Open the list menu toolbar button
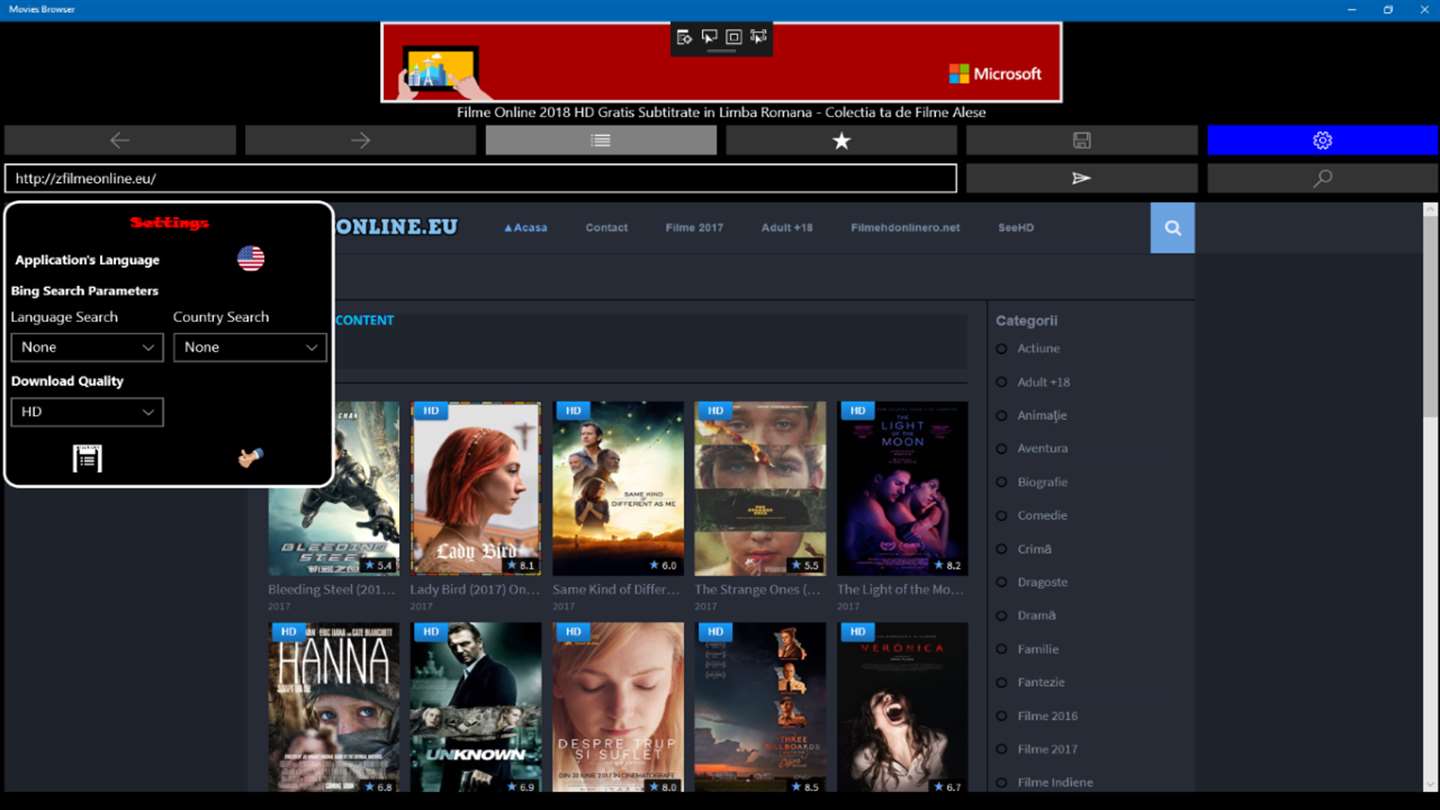Viewport: 1440px width, 810px height. (x=601, y=140)
